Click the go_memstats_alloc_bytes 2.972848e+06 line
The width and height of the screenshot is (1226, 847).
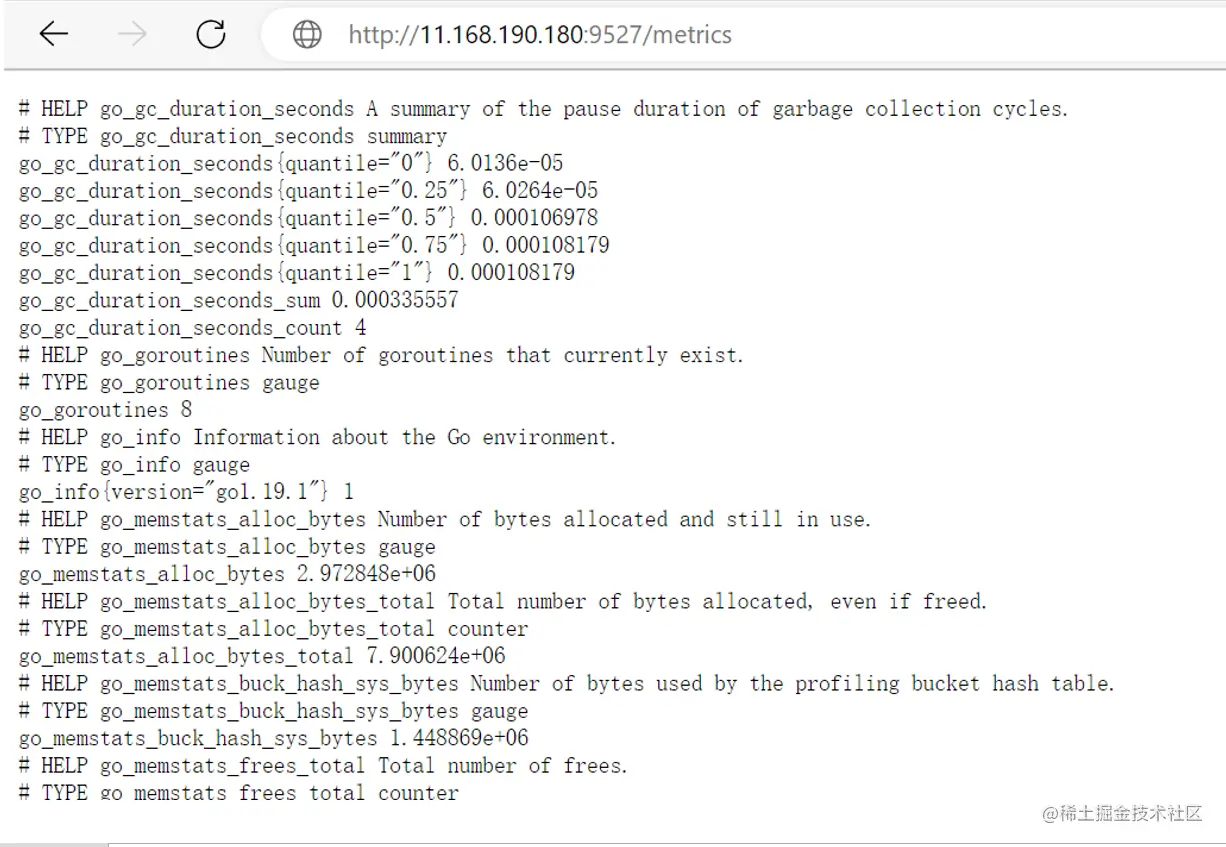pos(227,574)
